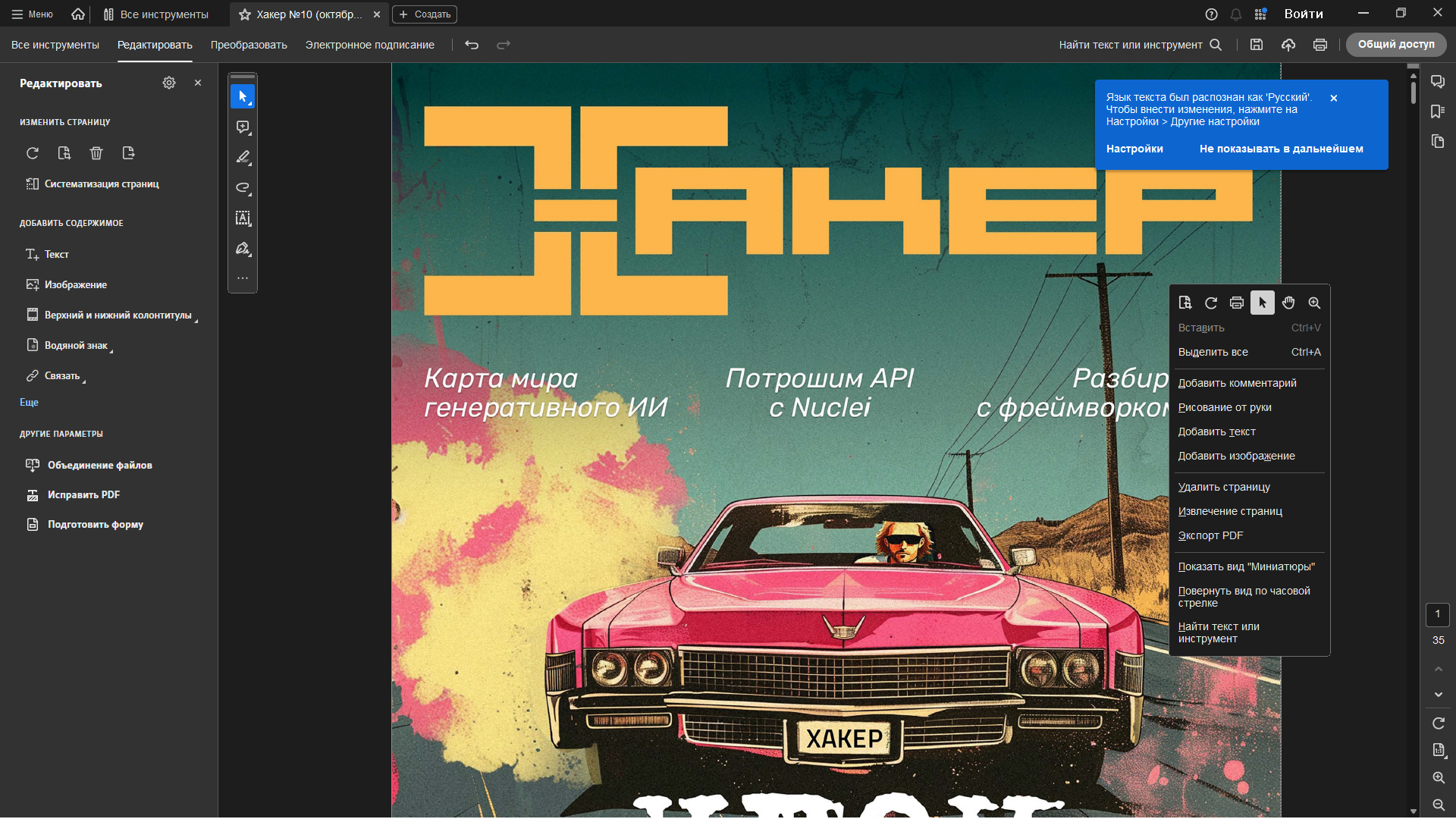The width and height of the screenshot is (1456, 819).
Task: Click Исправить PDF option
Action: 73,494
